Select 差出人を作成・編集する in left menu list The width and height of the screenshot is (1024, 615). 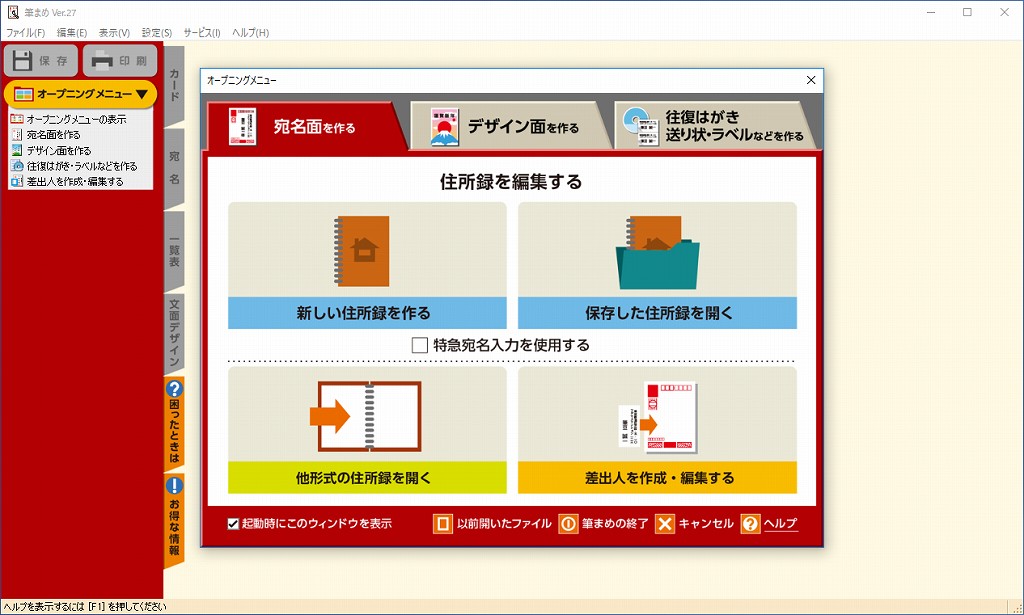point(74,182)
